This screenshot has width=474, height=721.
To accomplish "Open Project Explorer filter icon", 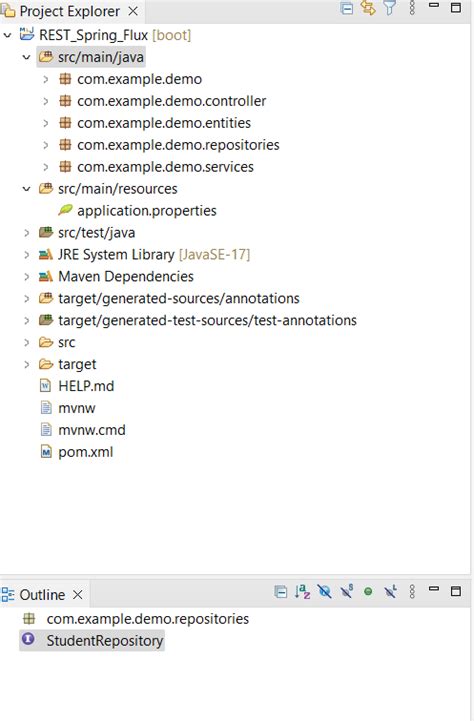I will [389, 8].
